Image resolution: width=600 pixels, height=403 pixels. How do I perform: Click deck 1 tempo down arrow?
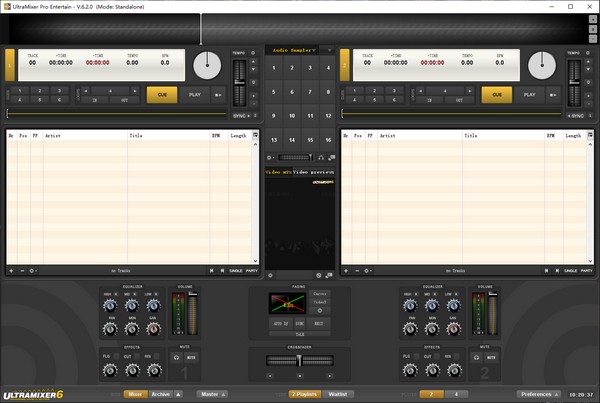(253, 69)
